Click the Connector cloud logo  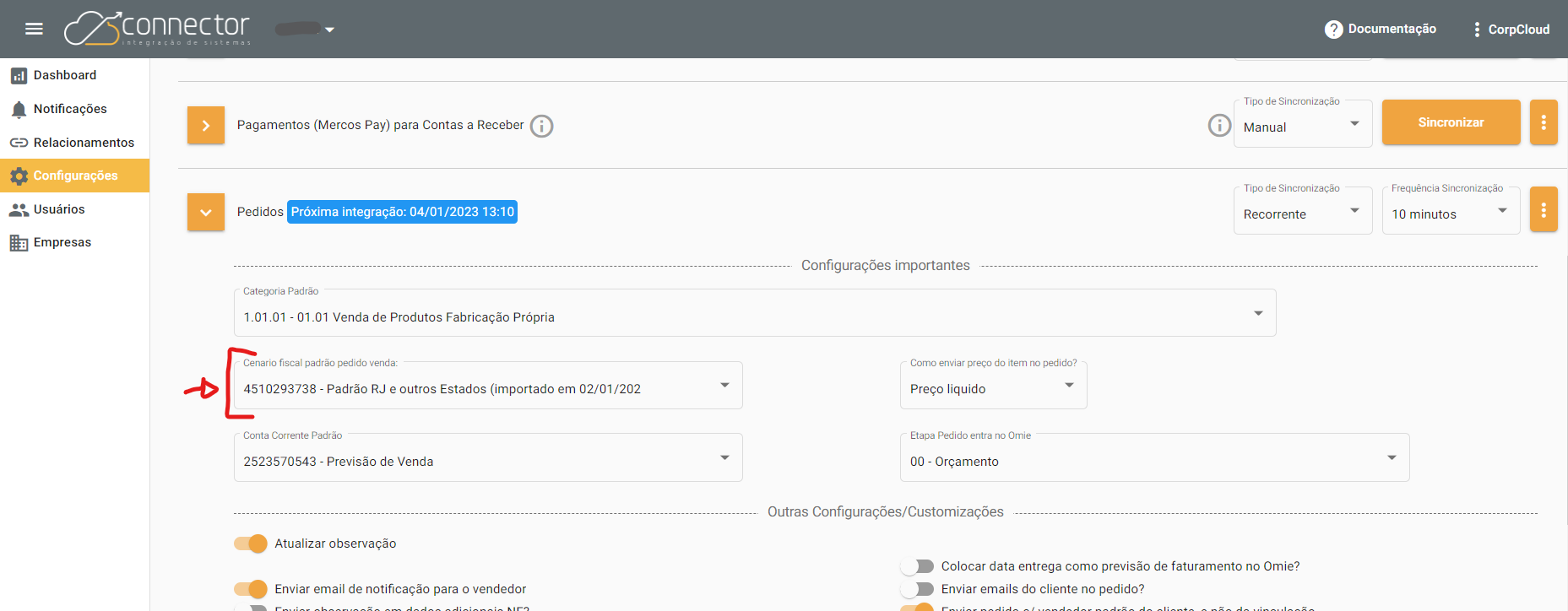pyautogui.click(x=158, y=29)
